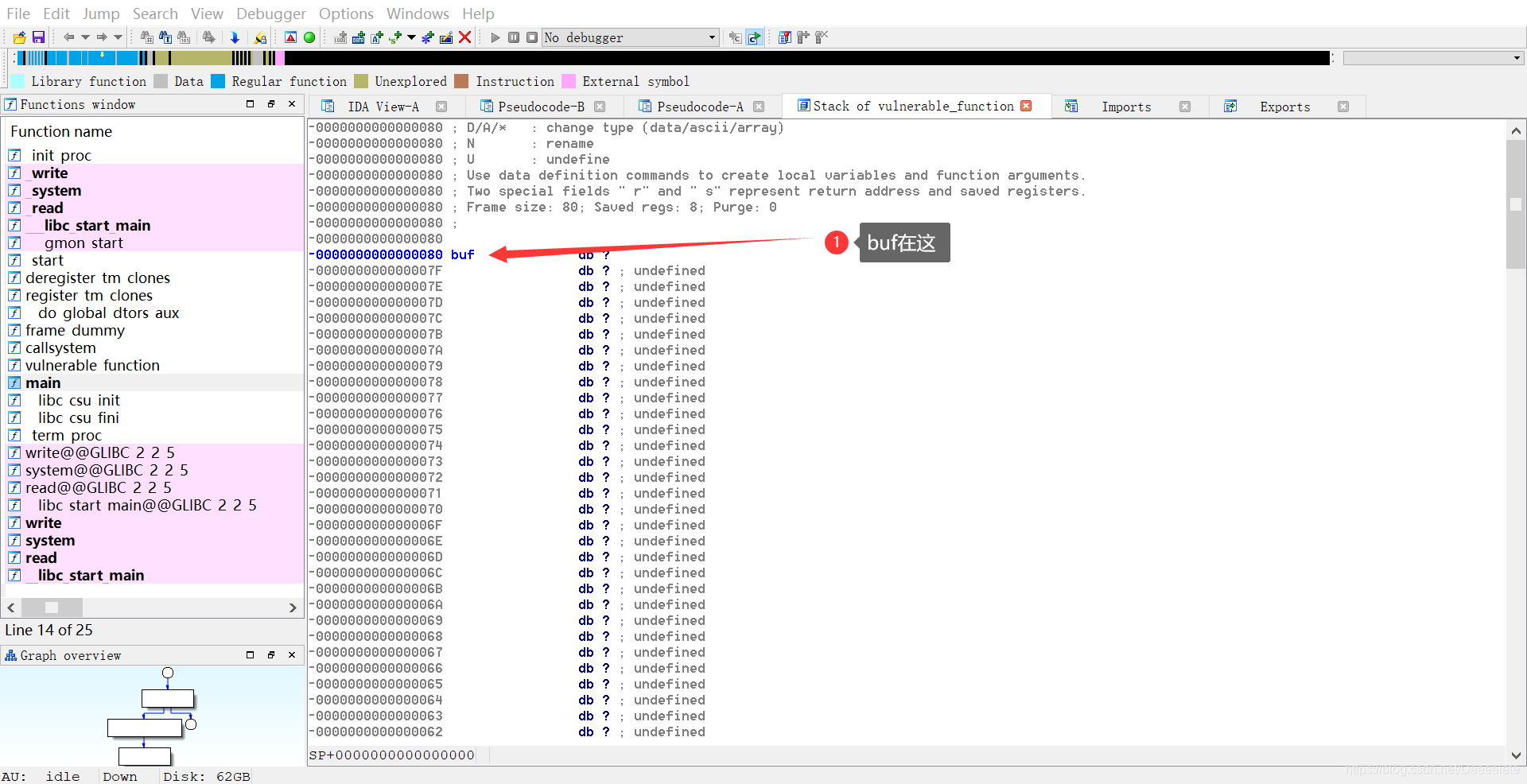Screen dimensions: 1527x784
Task: Close the Pseudocode-A tab
Action: coord(759,107)
